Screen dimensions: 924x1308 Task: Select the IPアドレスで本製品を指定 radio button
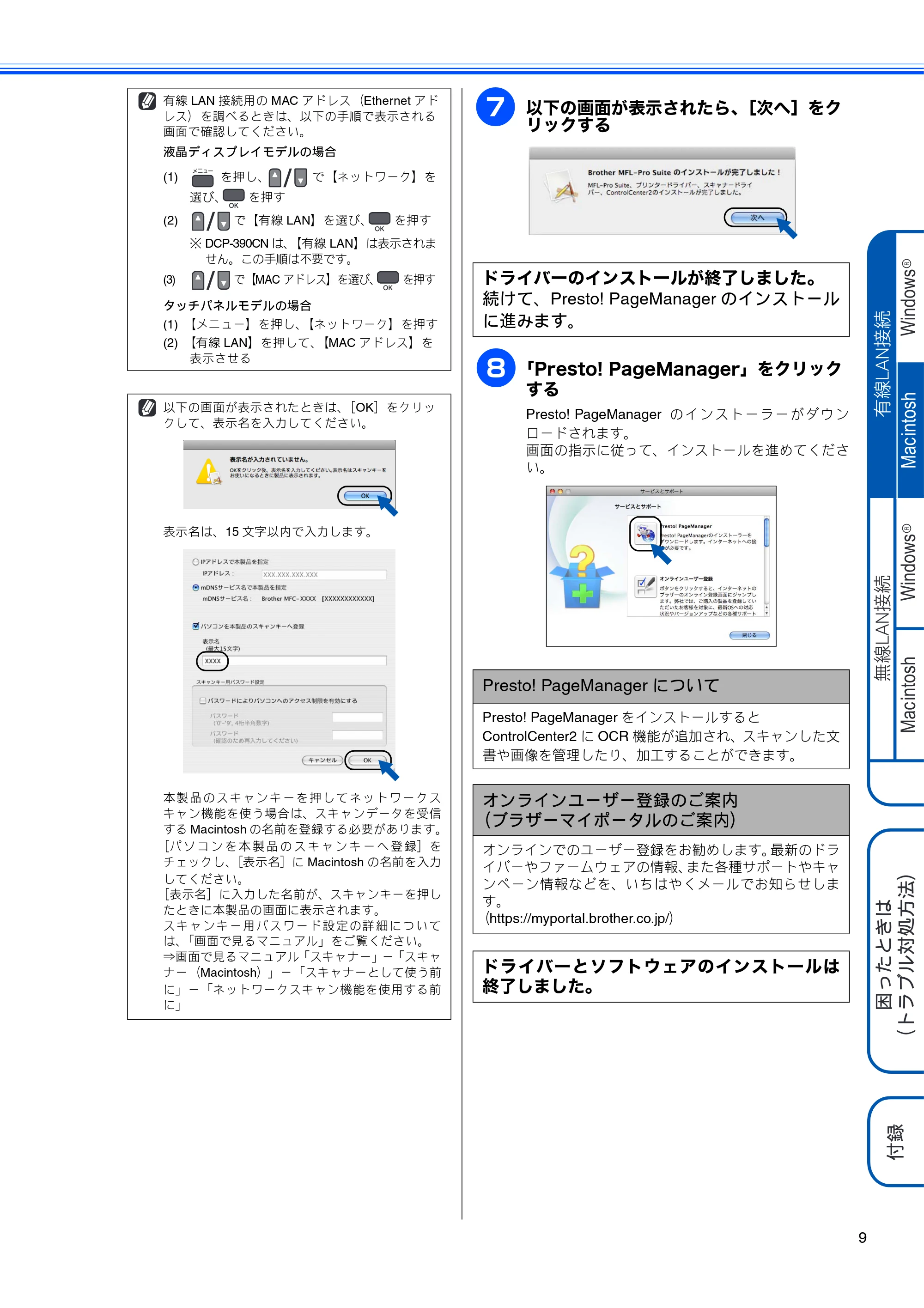[x=196, y=562]
